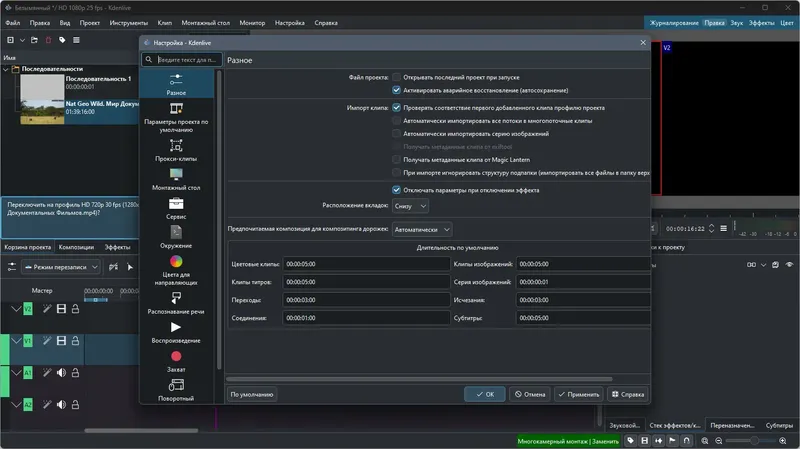Image resolution: width=800 pixels, height=449 pixels.
Task: Click zoom fit icon in status bar
Action: coord(705,441)
